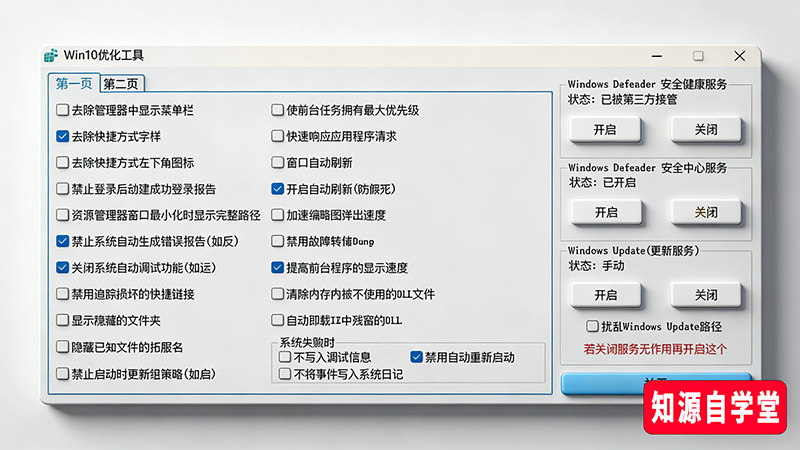This screenshot has height=450, width=800.
Task: Uncheck 禁用自动重新启动 option
Action: click(x=417, y=357)
